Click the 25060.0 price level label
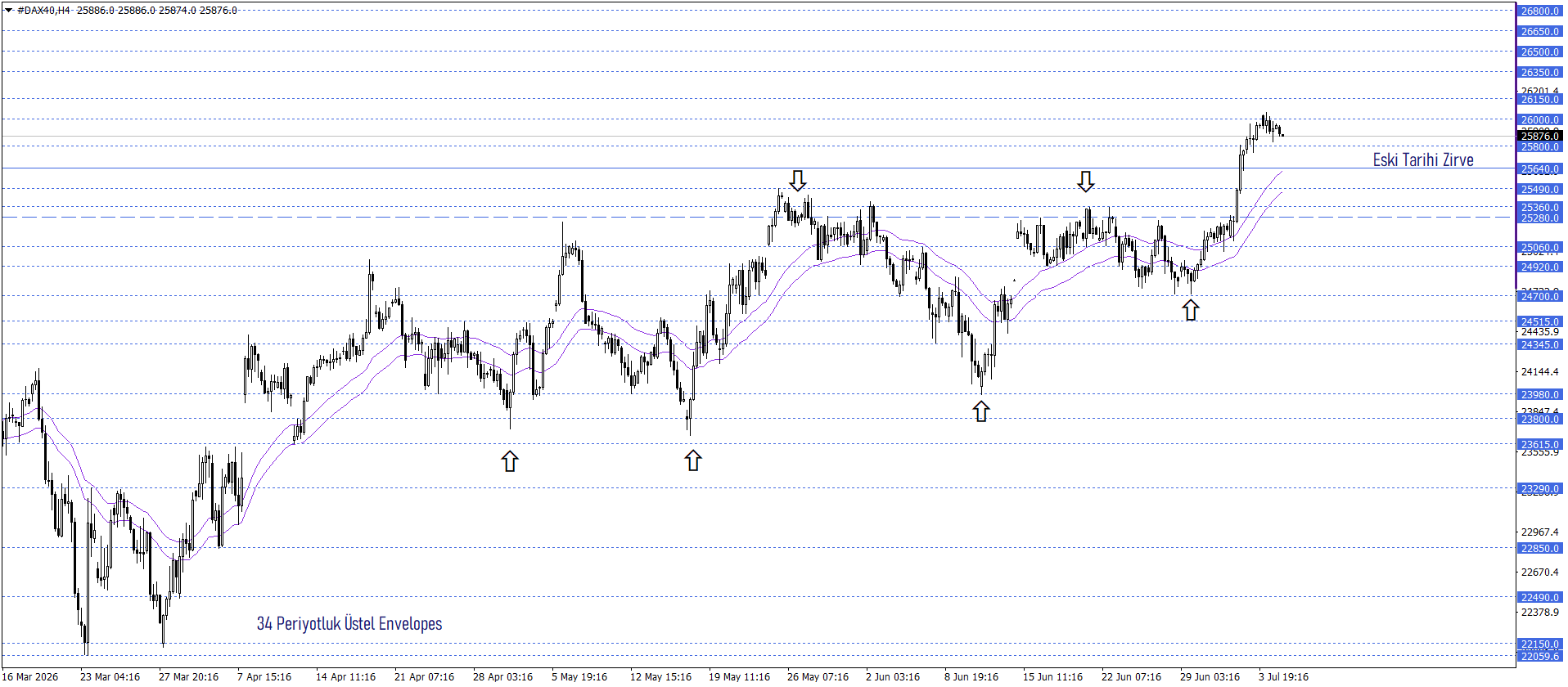This screenshot has width=1568, height=687. (x=1540, y=247)
